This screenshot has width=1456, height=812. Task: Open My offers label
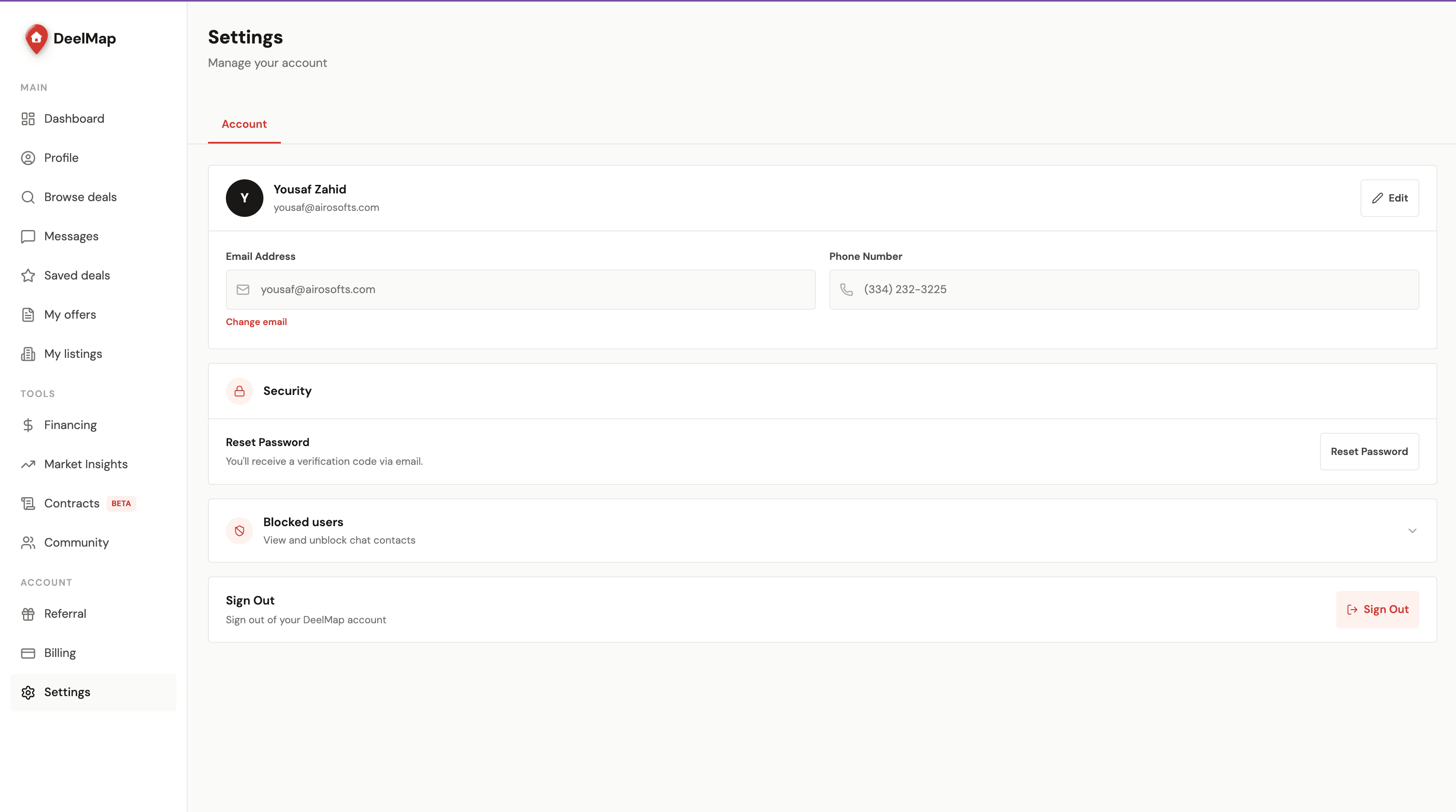[x=70, y=315]
